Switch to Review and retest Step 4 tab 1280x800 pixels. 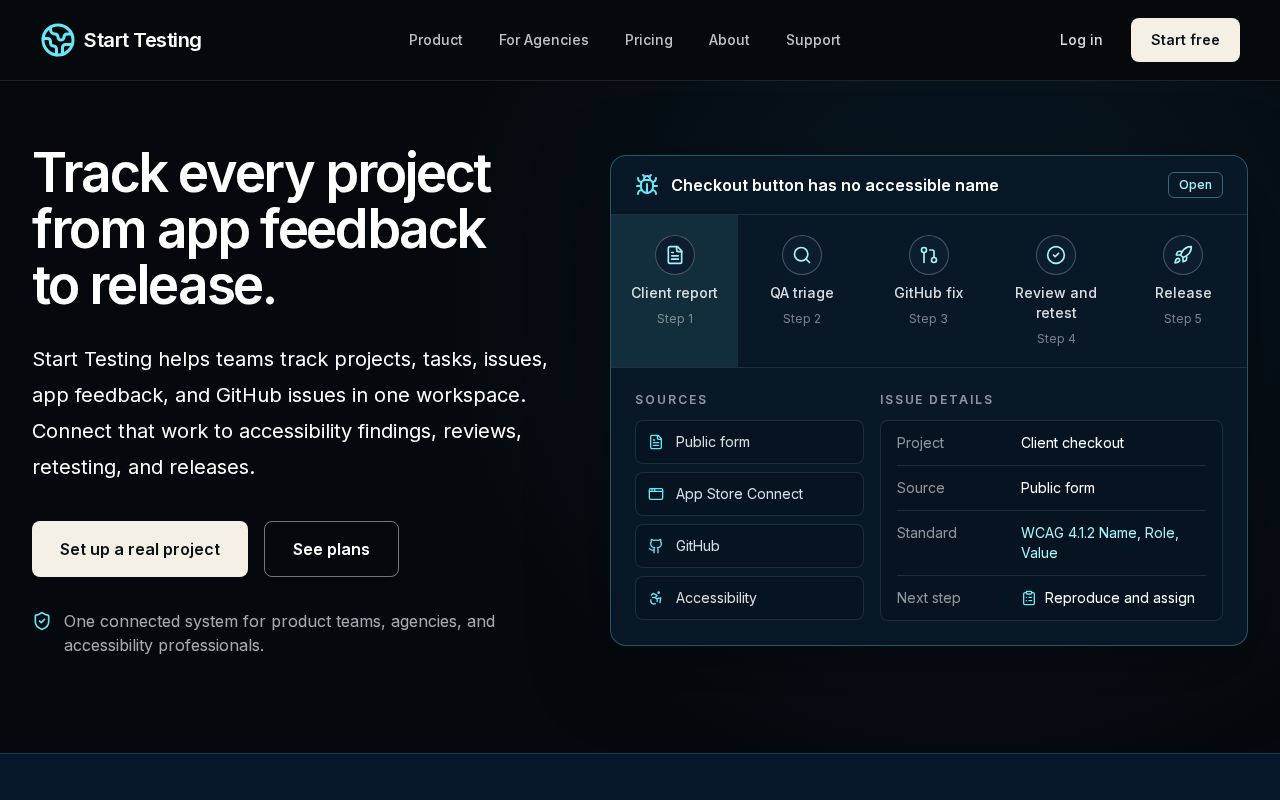coord(1056,291)
